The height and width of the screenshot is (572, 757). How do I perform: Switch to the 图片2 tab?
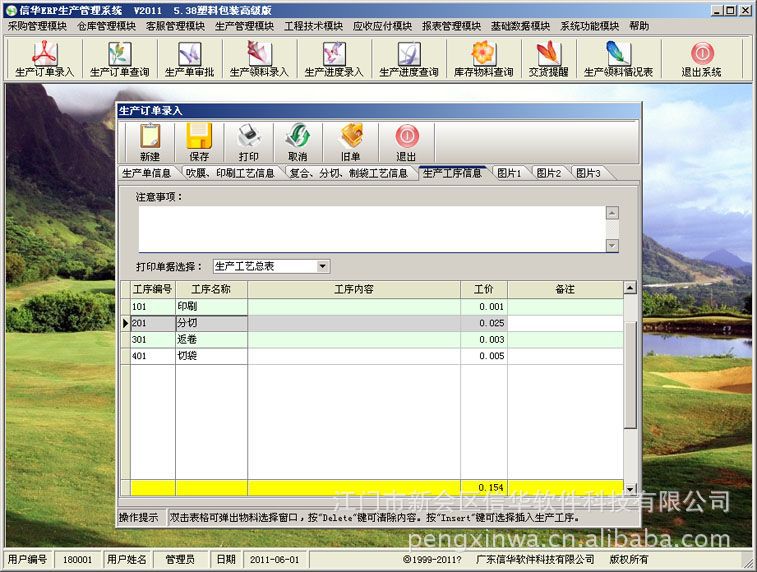coord(549,173)
